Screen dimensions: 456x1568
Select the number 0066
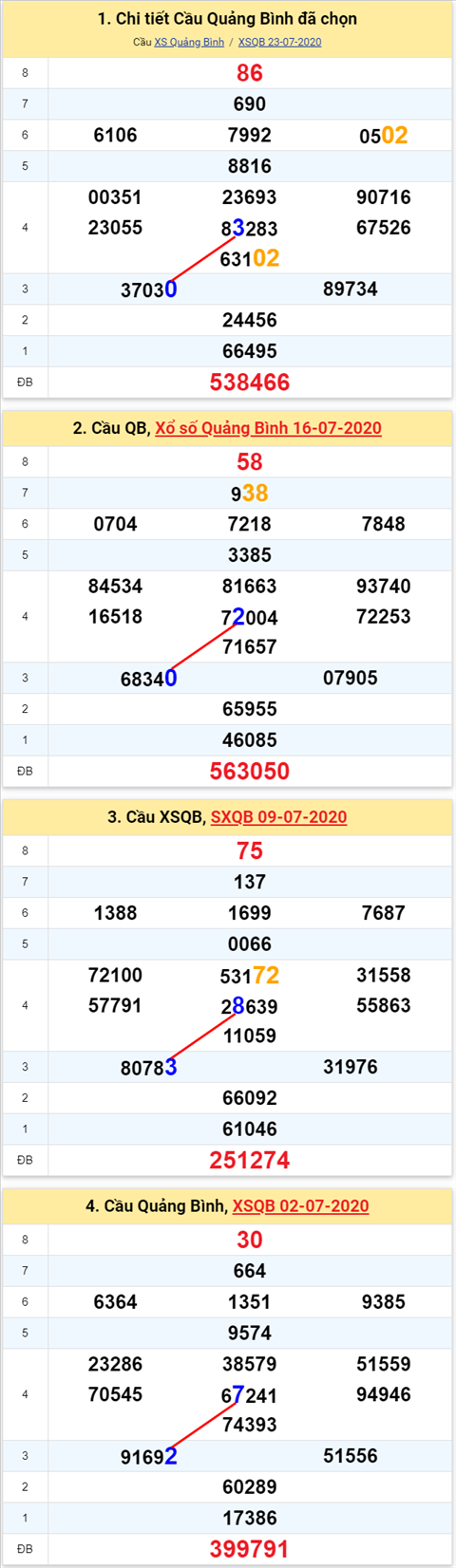click(x=250, y=944)
